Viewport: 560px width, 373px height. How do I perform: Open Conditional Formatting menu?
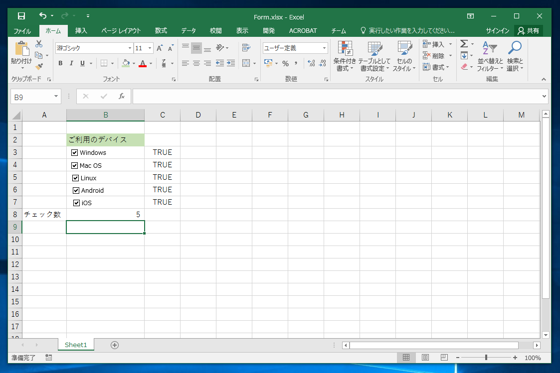345,56
